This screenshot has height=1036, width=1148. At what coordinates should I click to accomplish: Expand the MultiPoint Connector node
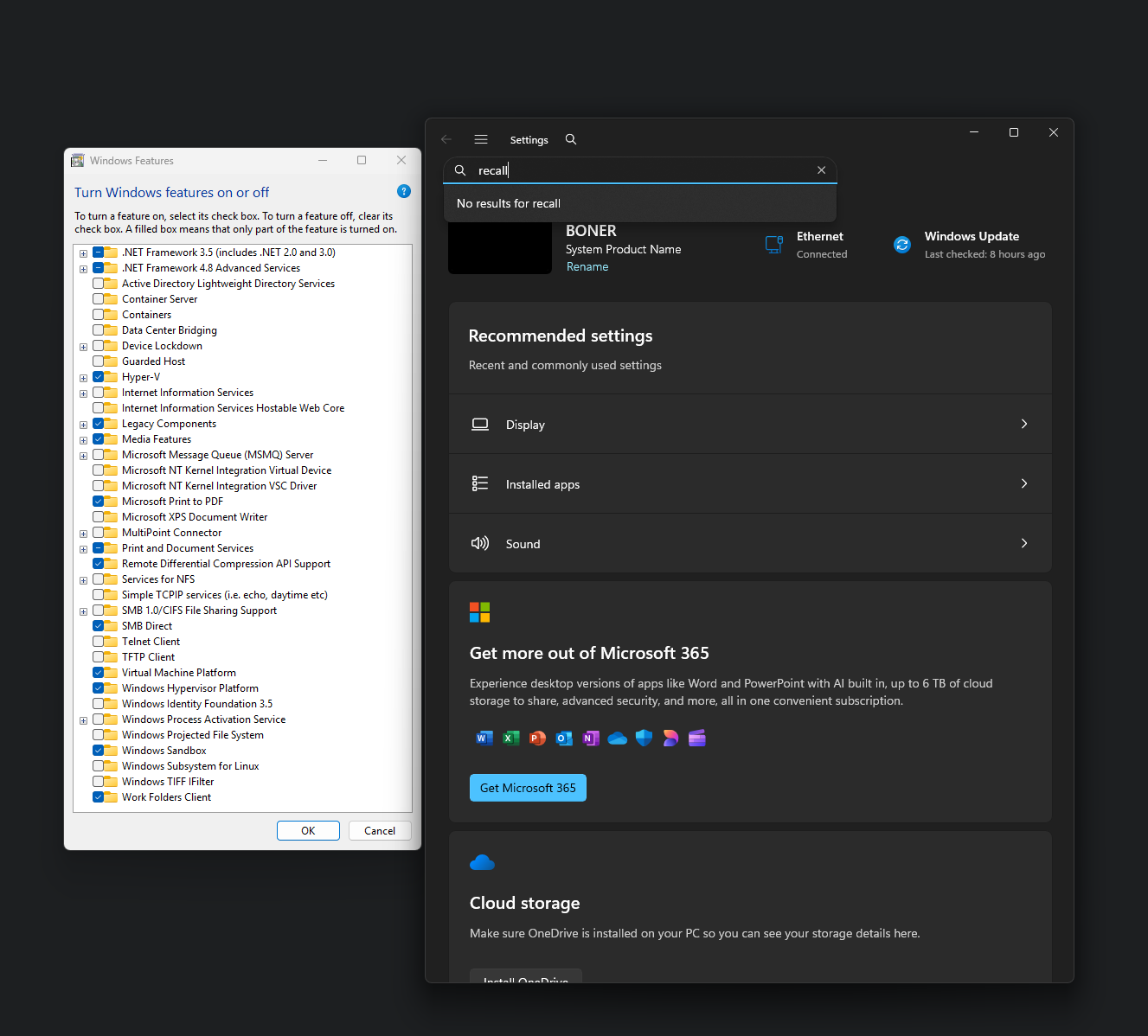pos(83,534)
